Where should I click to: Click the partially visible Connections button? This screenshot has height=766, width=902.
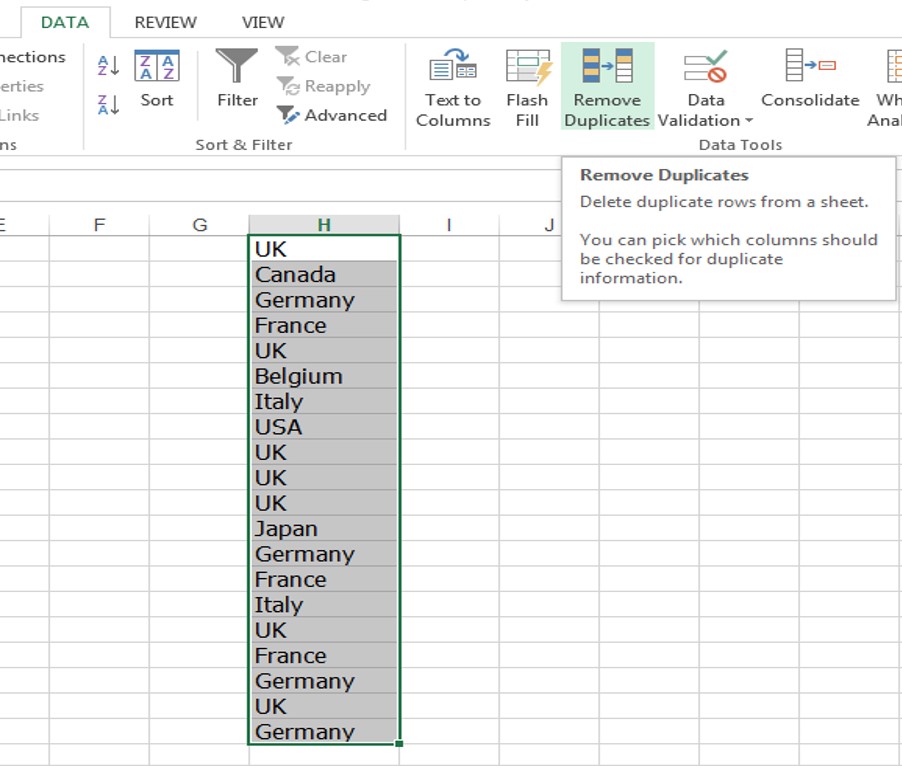pos(32,56)
